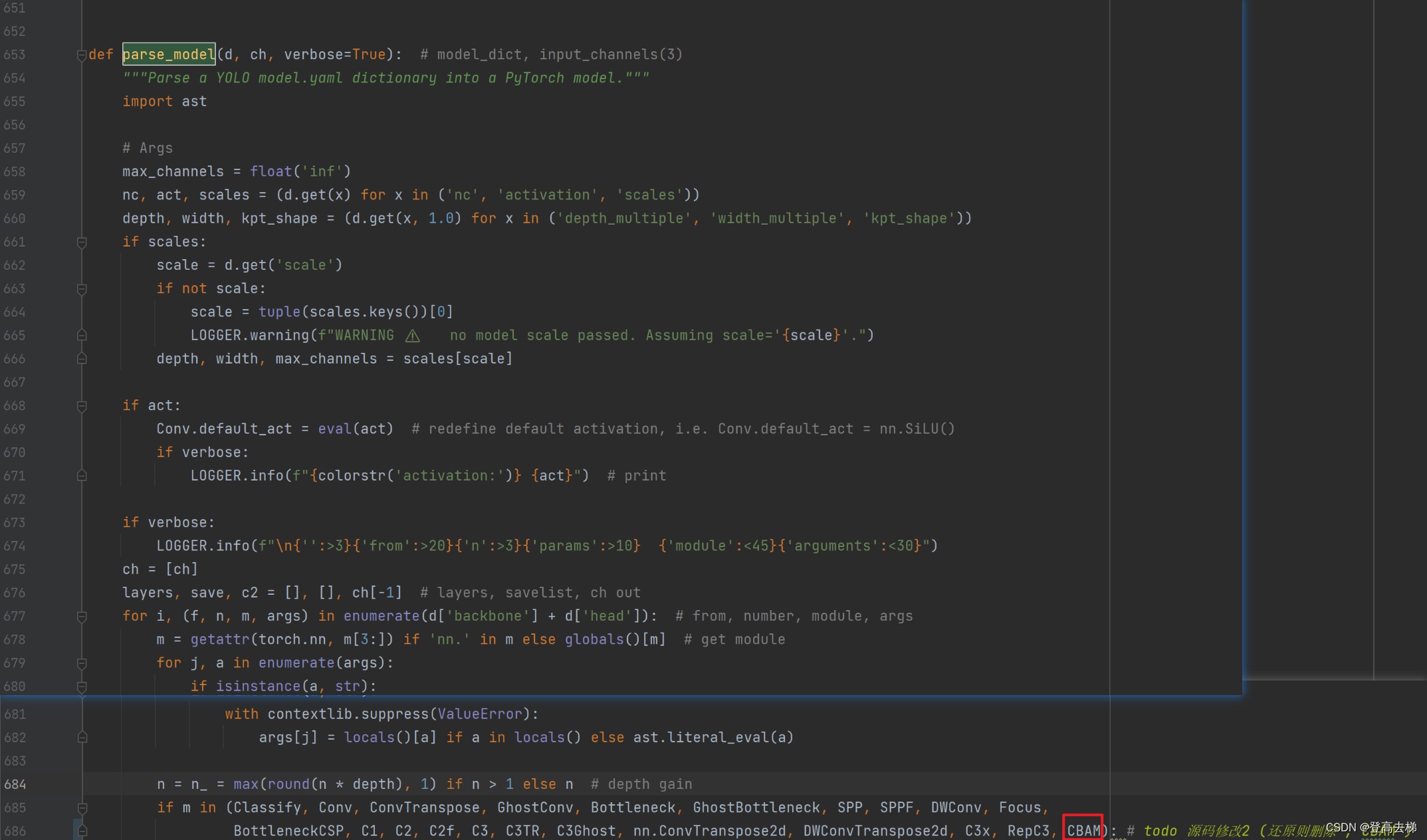Viewport: 1427px width, 840px height.
Task: Click the fold end marker on line 665
Action: pyautogui.click(x=82, y=336)
